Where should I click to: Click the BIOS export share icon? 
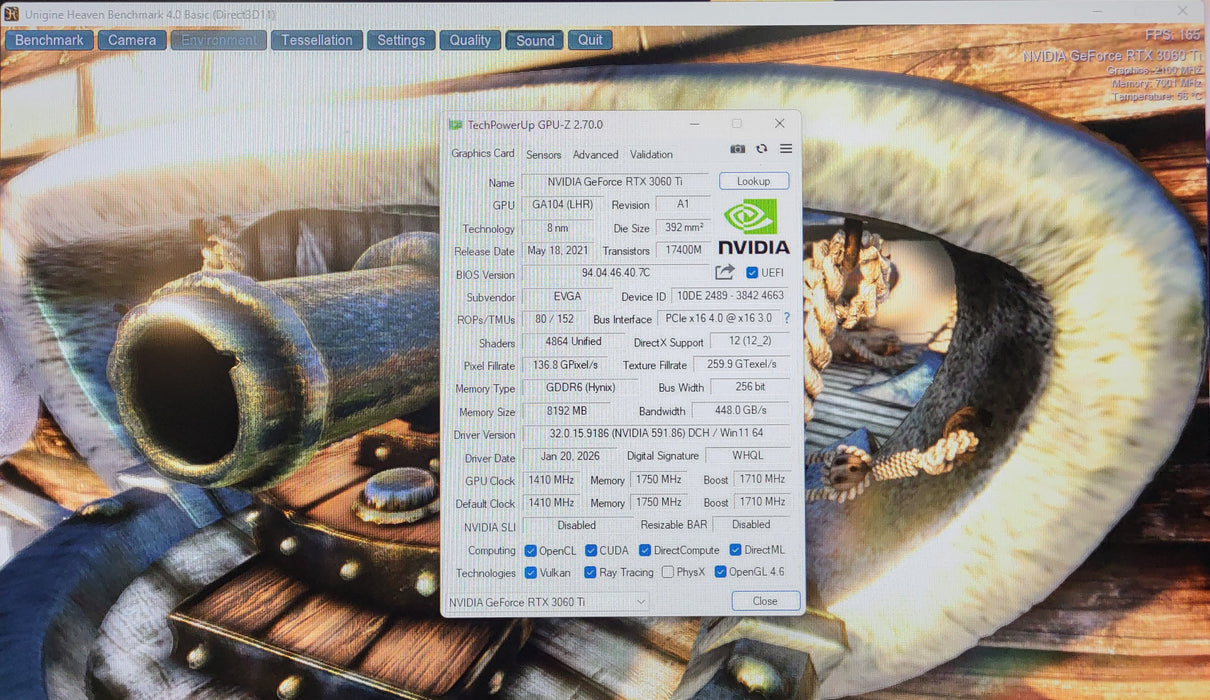pyautogui.click(x=725, y=272)
